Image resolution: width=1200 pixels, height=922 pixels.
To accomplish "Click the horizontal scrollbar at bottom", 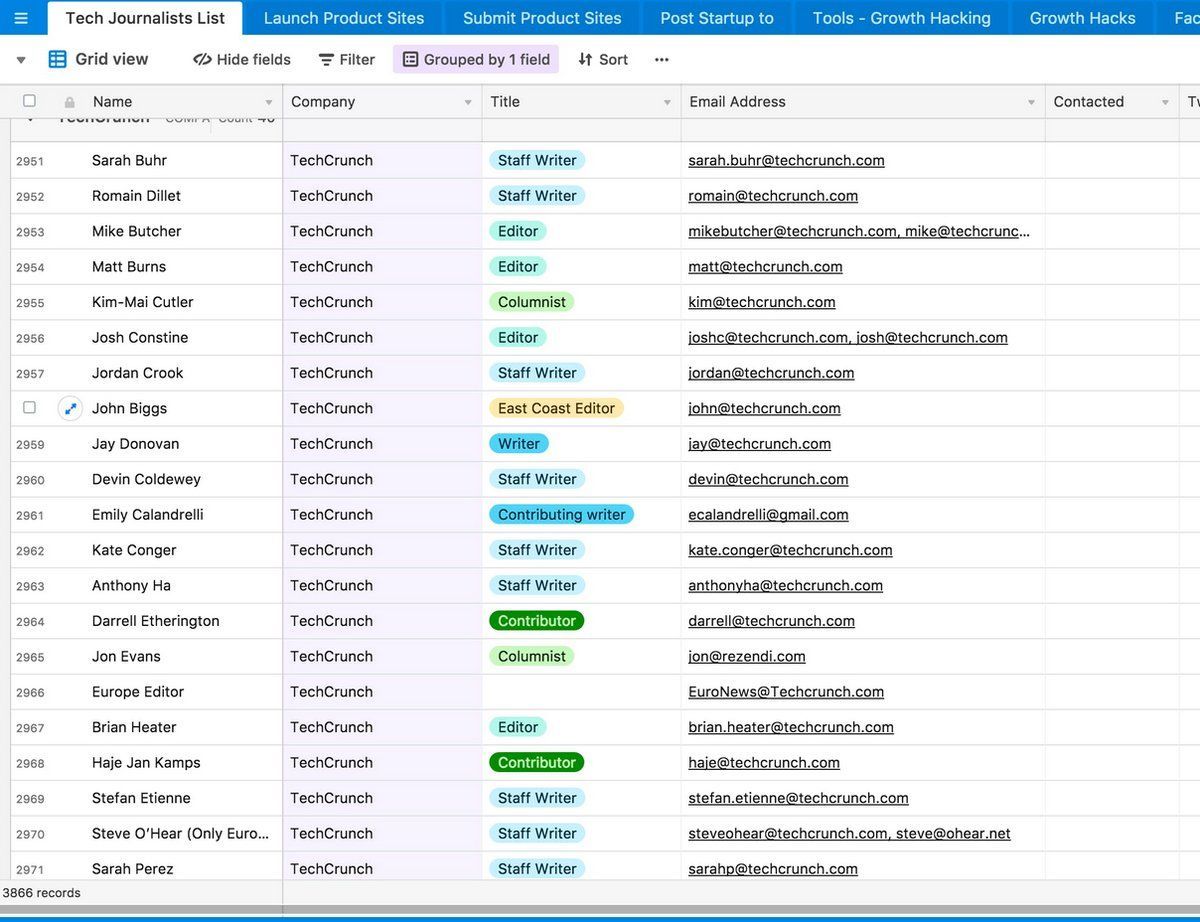I will pyautogui.click(x=600, y=911).
